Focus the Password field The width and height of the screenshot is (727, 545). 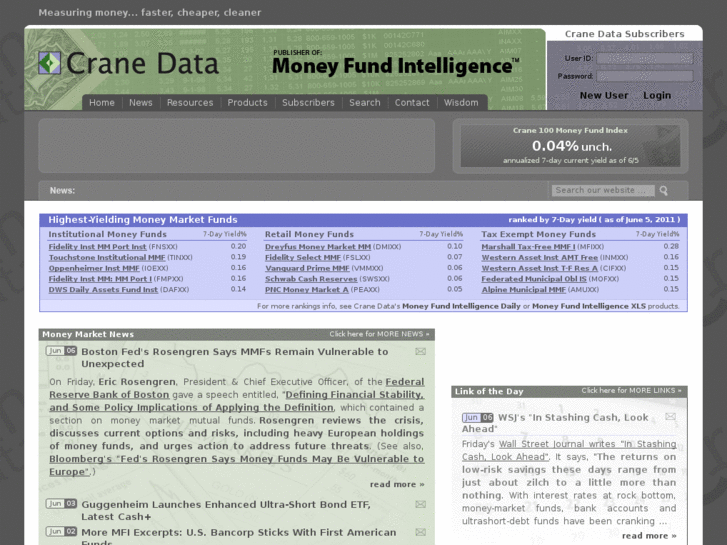click(x=644, y=76)
